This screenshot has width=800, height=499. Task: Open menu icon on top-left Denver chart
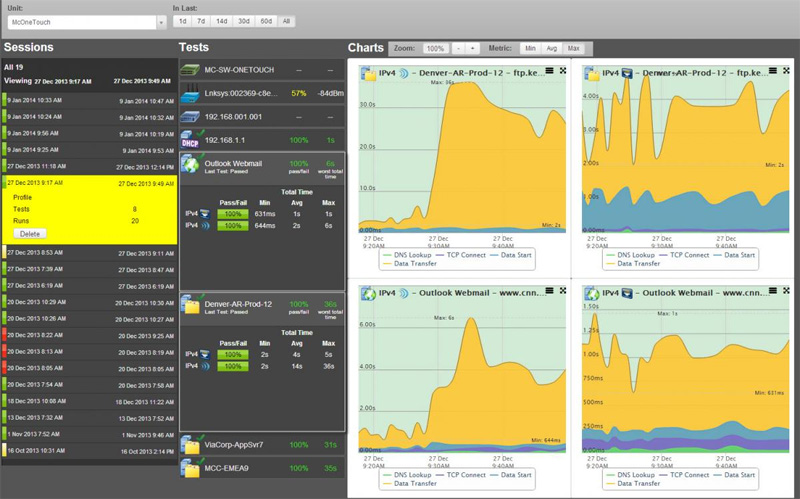550,70
